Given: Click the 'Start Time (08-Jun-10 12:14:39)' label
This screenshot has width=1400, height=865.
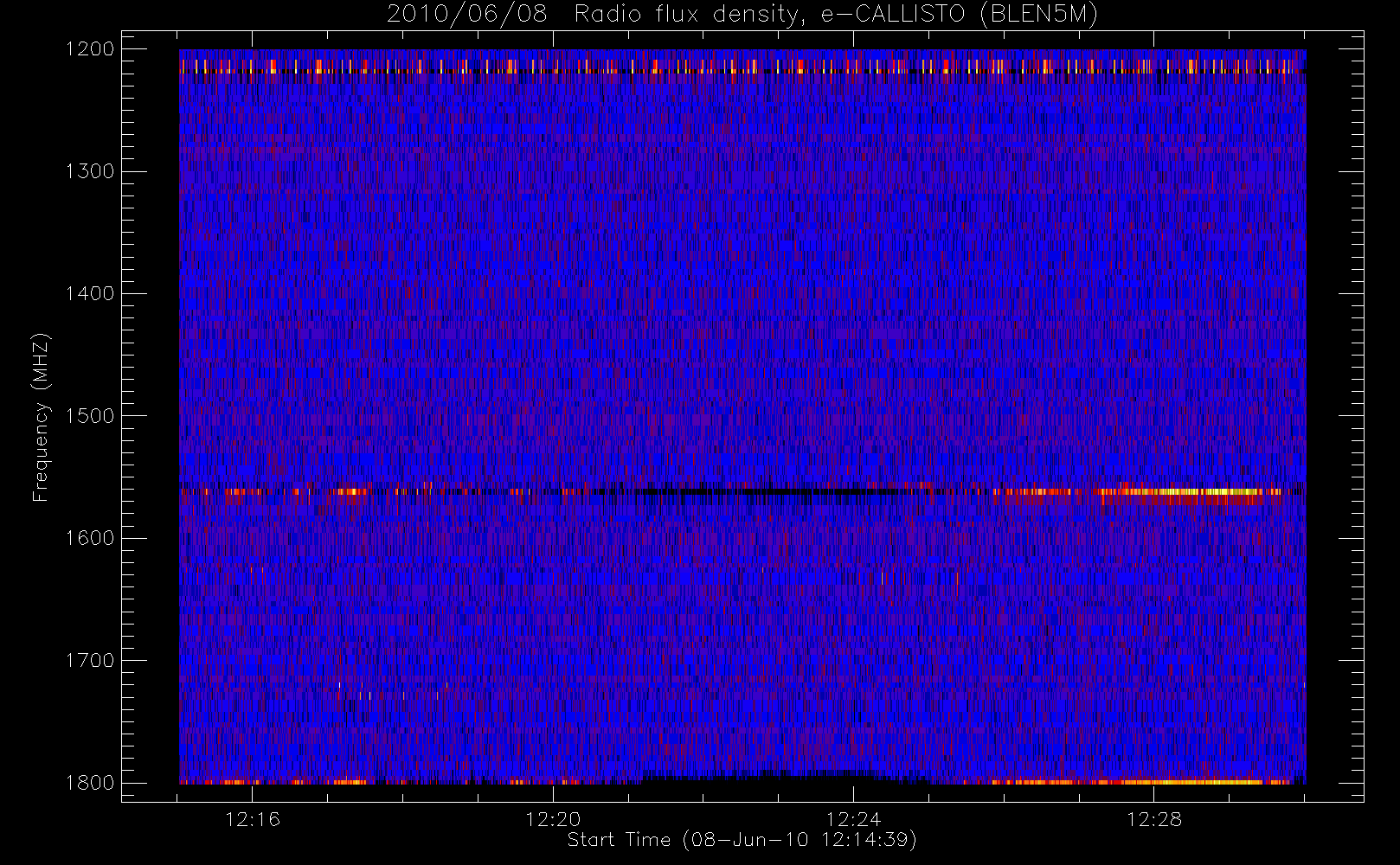Looking at the screenshot, I should [742, 840].
